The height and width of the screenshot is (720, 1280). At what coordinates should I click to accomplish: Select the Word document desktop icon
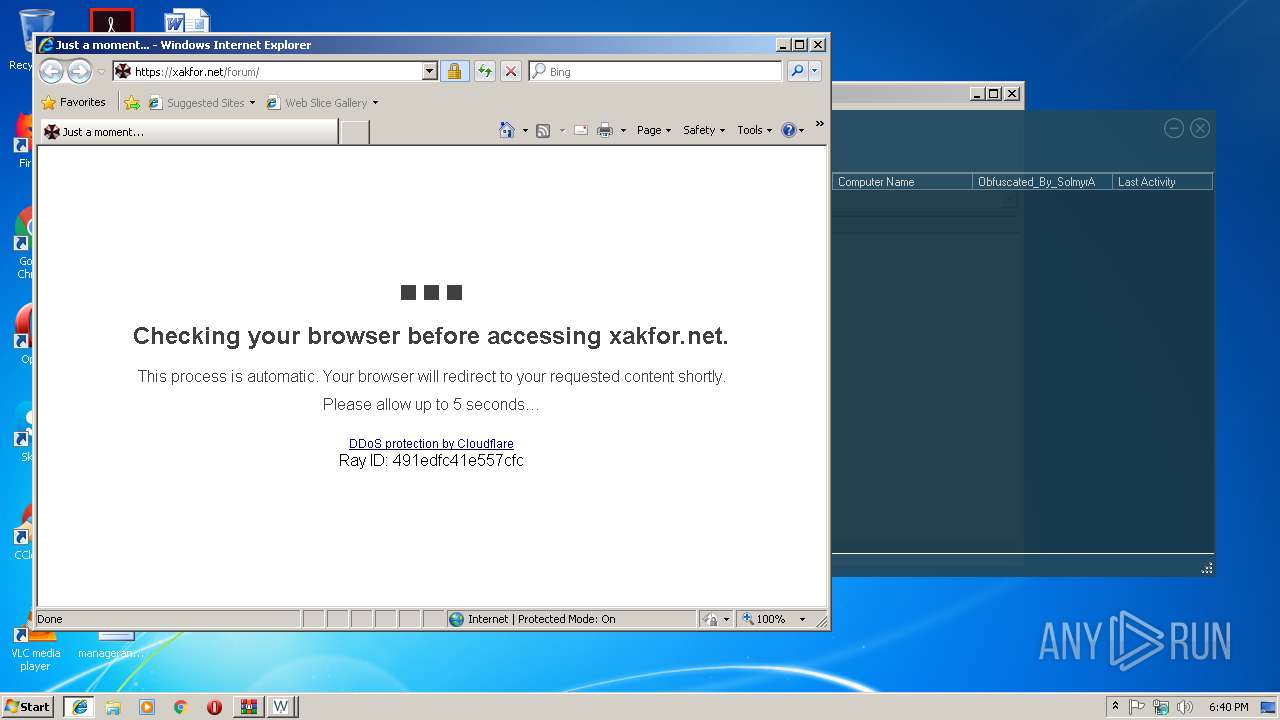click(x=187, y=22)
